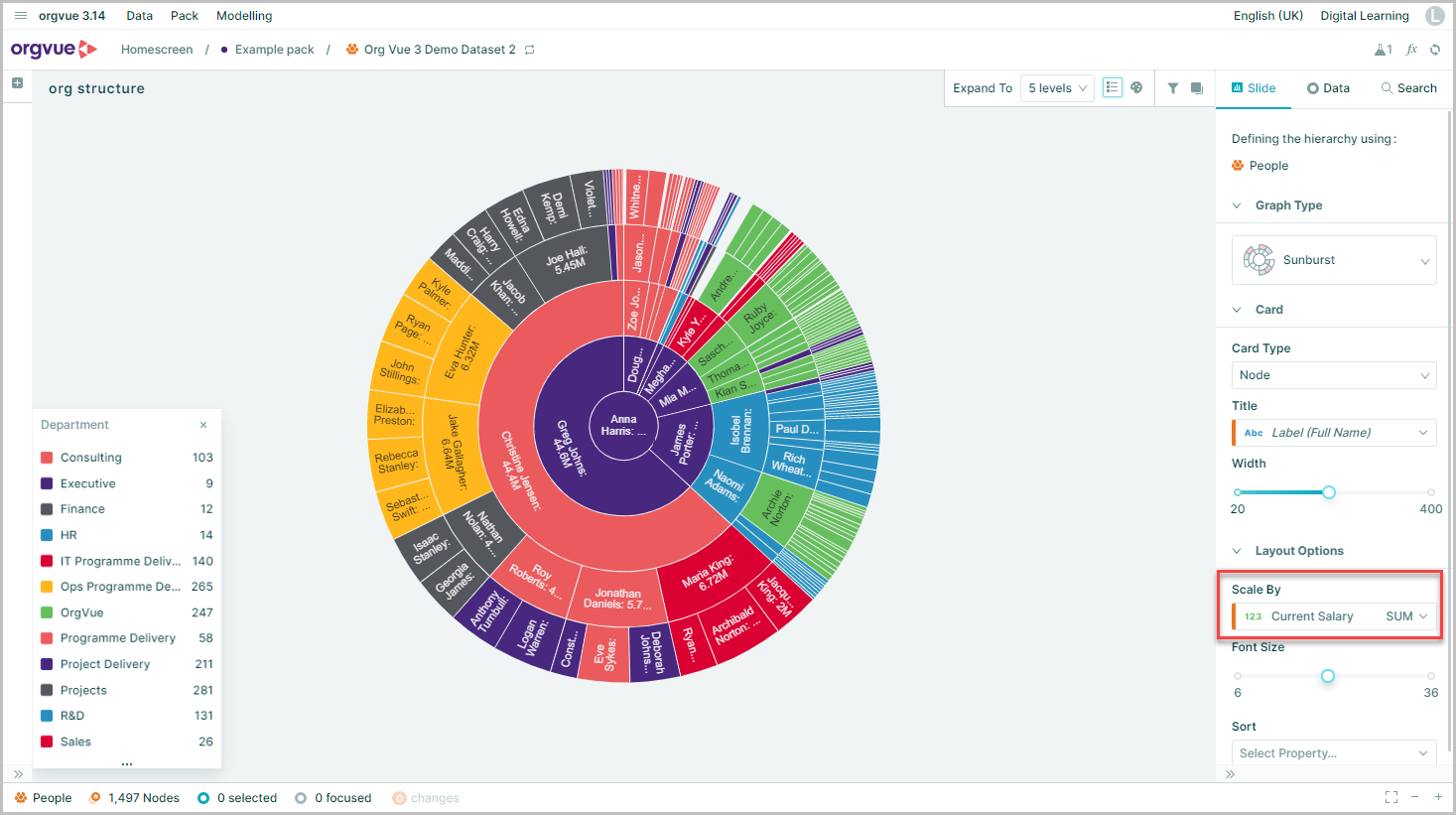Select Anna Harris center node in sunburst
This screenshot has width=1456, height=815.
click(623, 425)
